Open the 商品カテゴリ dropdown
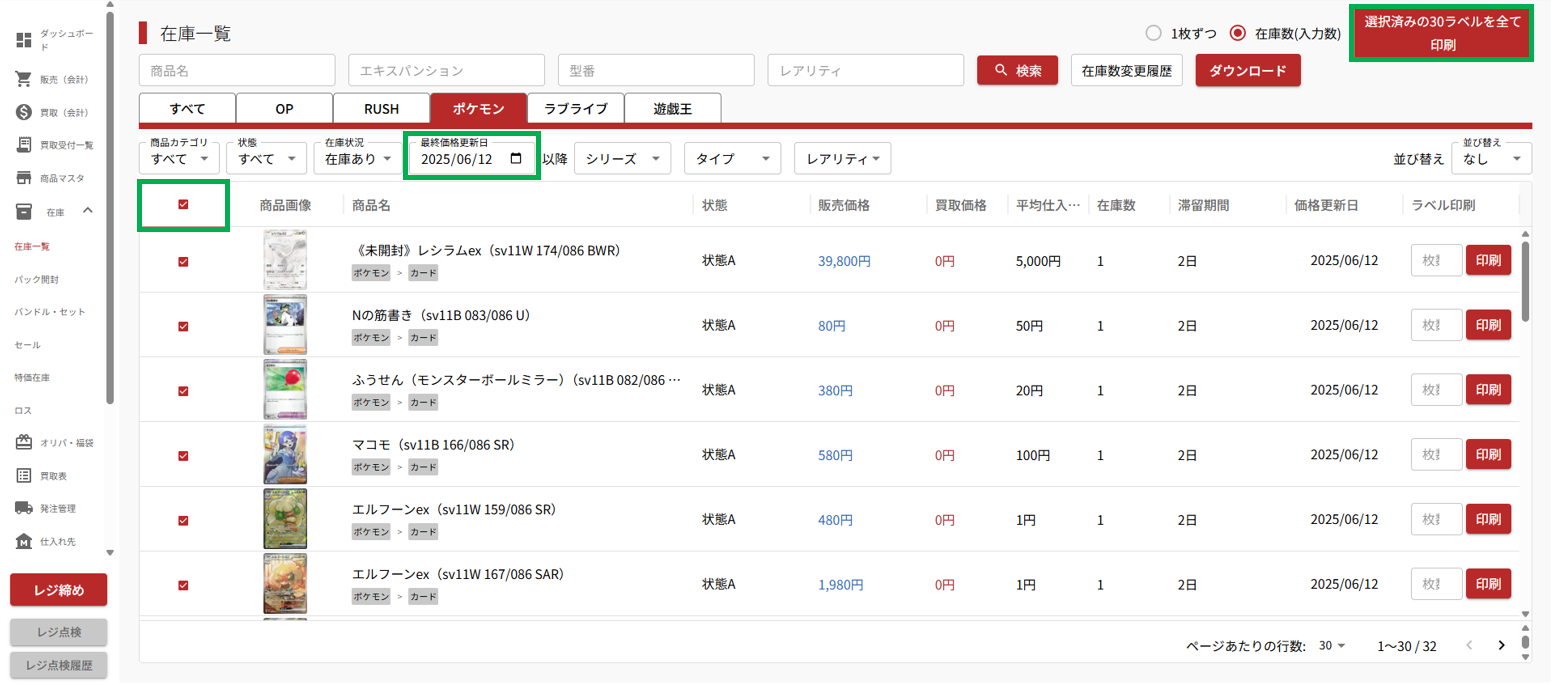The image size is (1555, 685). 179,159
